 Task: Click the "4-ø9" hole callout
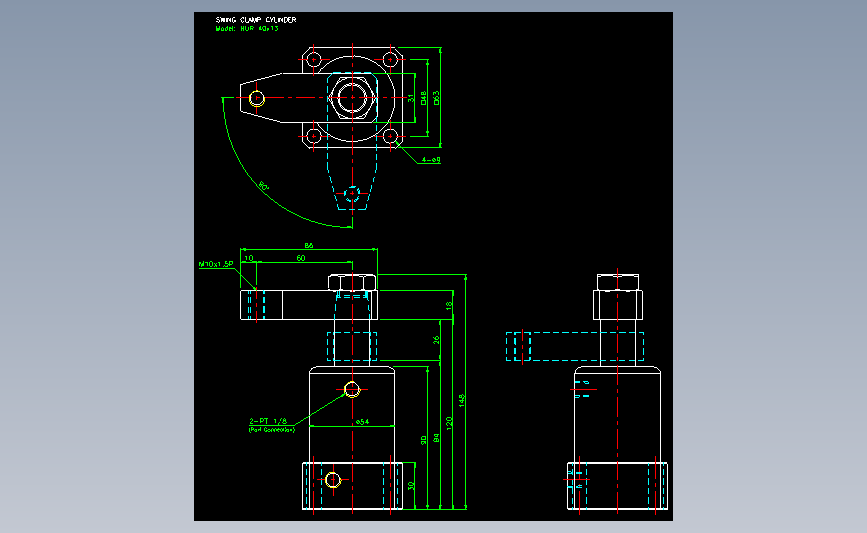(x=431, y=160)
